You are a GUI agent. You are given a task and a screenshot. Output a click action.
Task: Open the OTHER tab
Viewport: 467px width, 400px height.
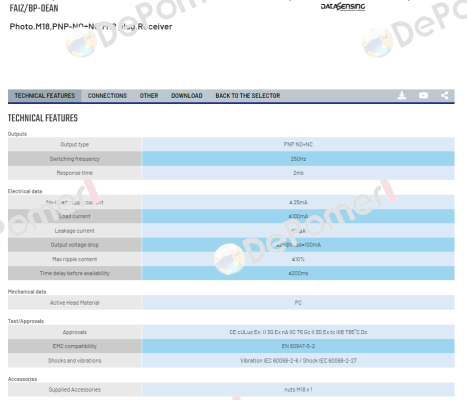click(x=149, y=96)
